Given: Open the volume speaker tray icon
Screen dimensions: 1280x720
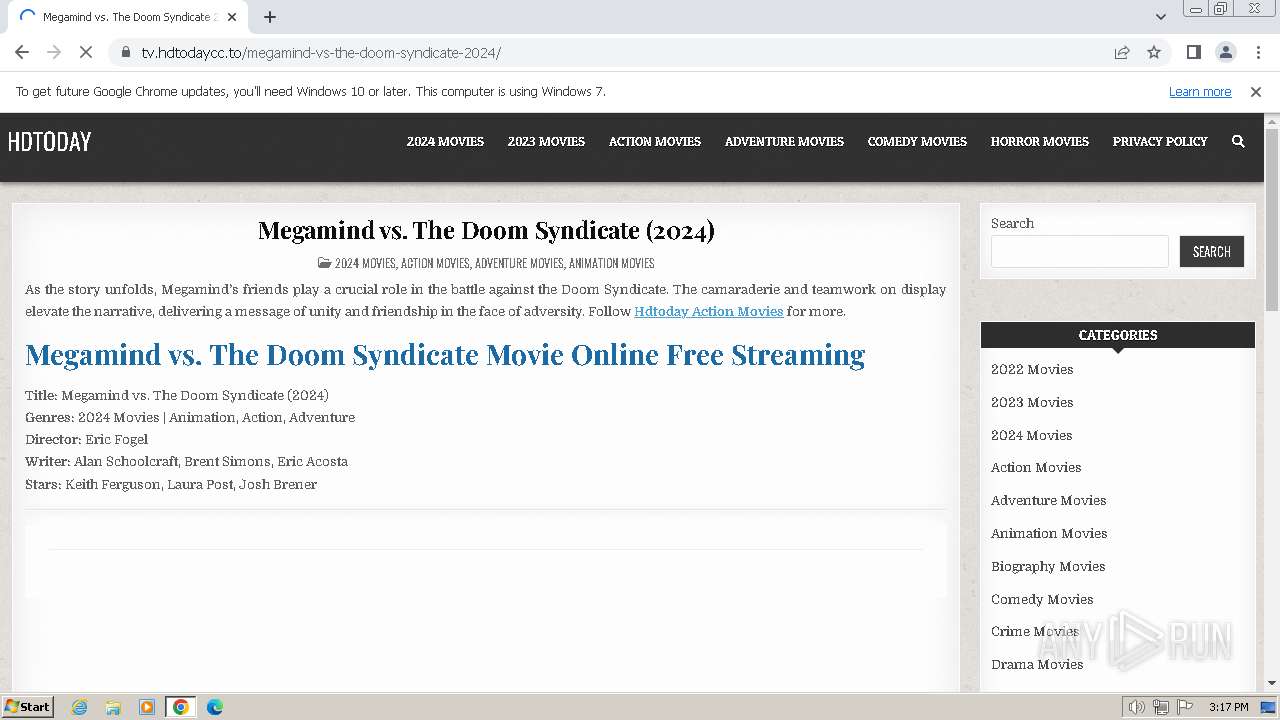Looking at the screenshot, I should (1137, 707).
